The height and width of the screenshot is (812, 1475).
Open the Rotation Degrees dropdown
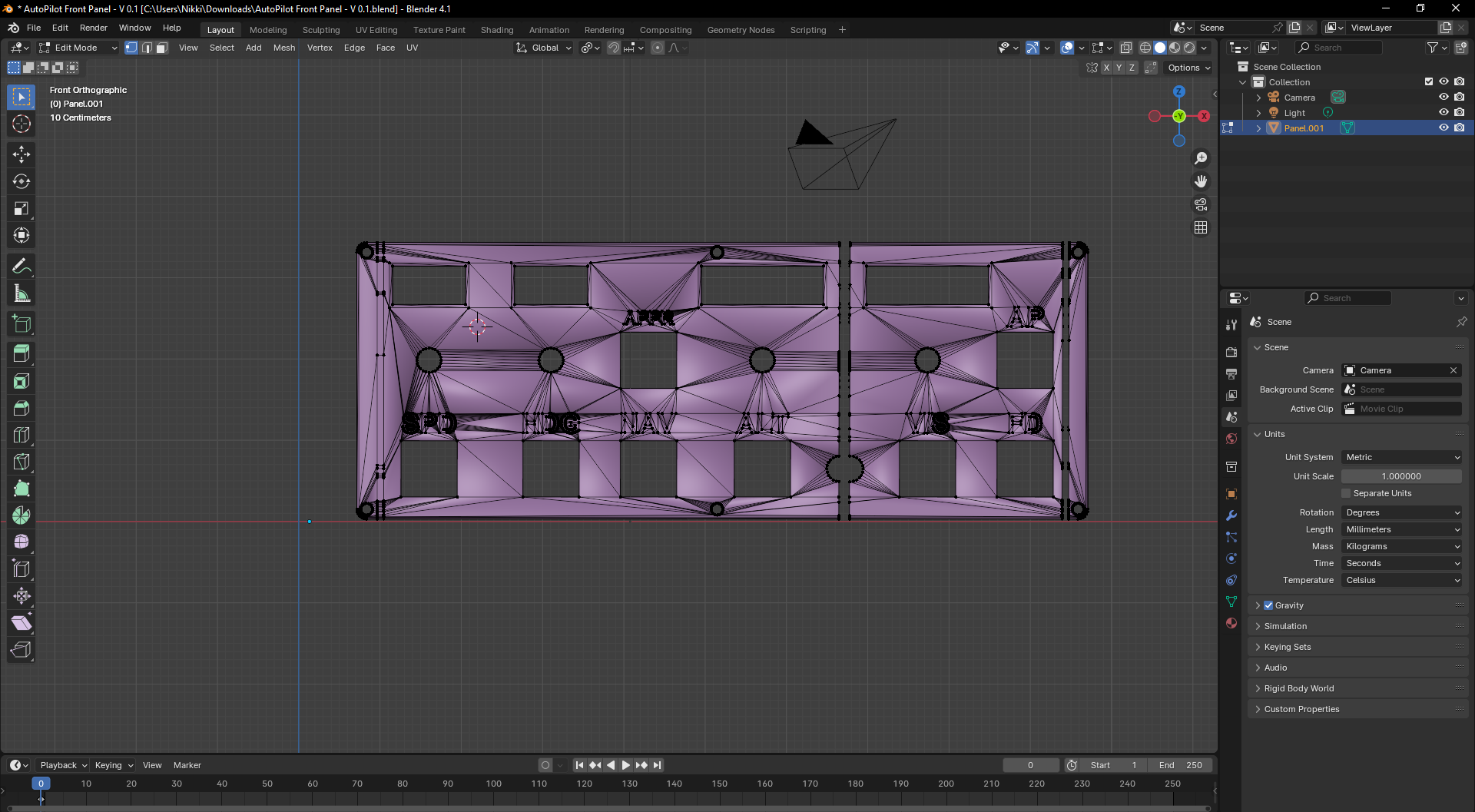(x=1401, y=512)
